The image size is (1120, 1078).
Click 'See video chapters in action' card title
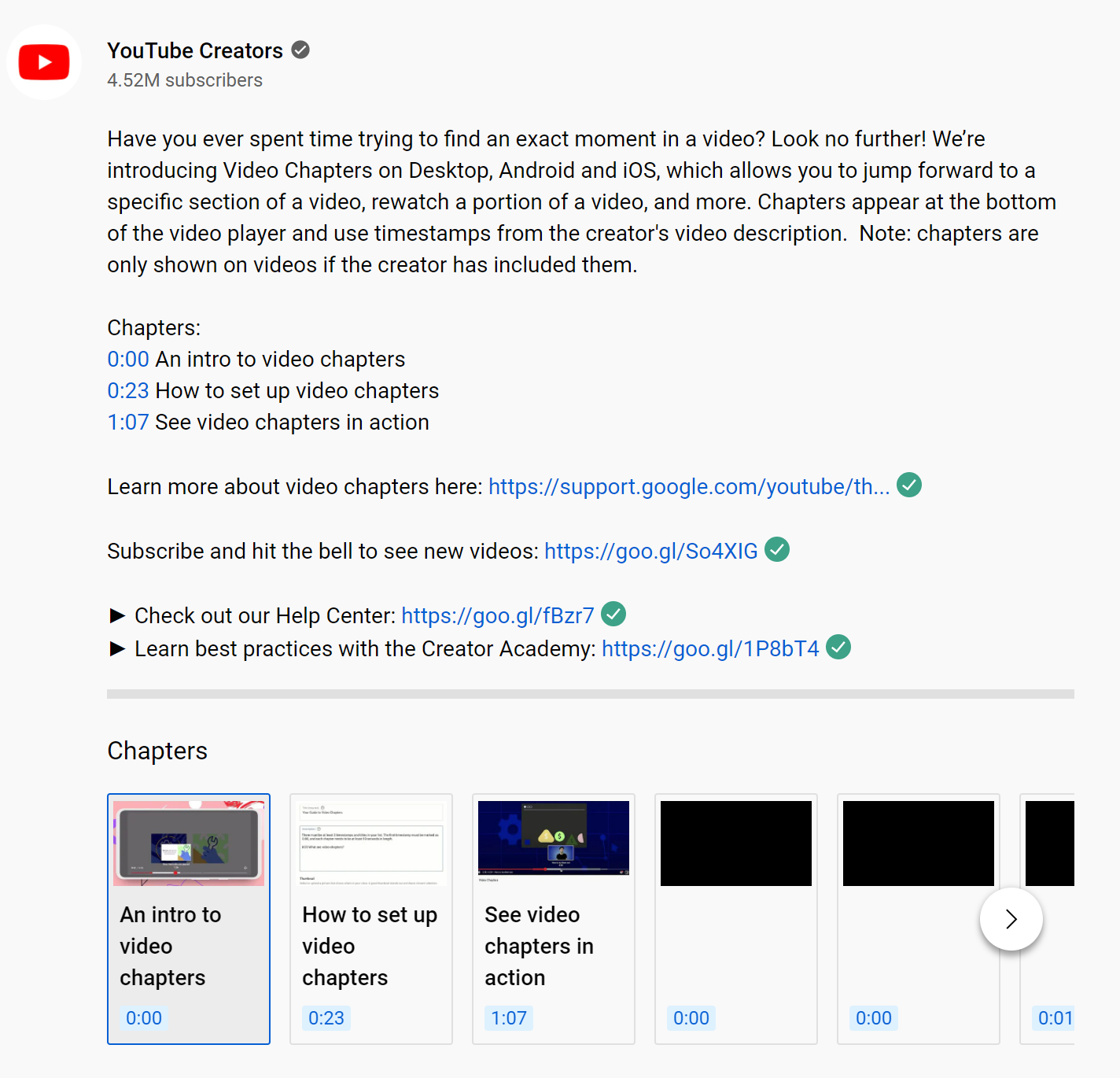[539, 946]
